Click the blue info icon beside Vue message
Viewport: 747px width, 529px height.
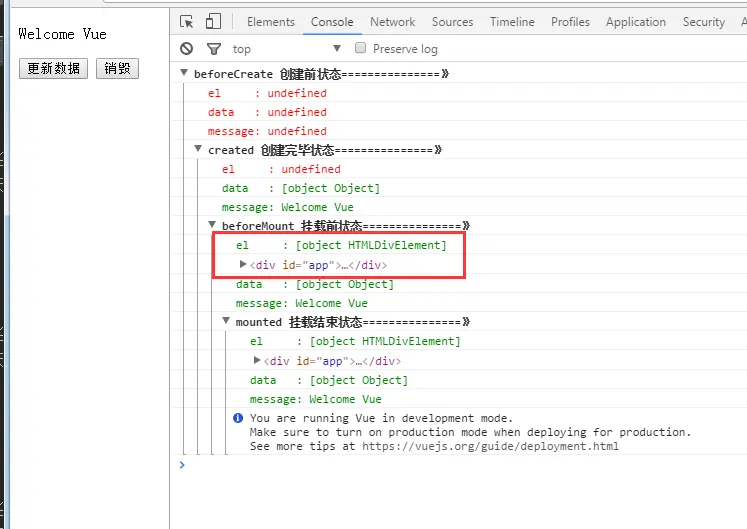(x=238, y=418)
